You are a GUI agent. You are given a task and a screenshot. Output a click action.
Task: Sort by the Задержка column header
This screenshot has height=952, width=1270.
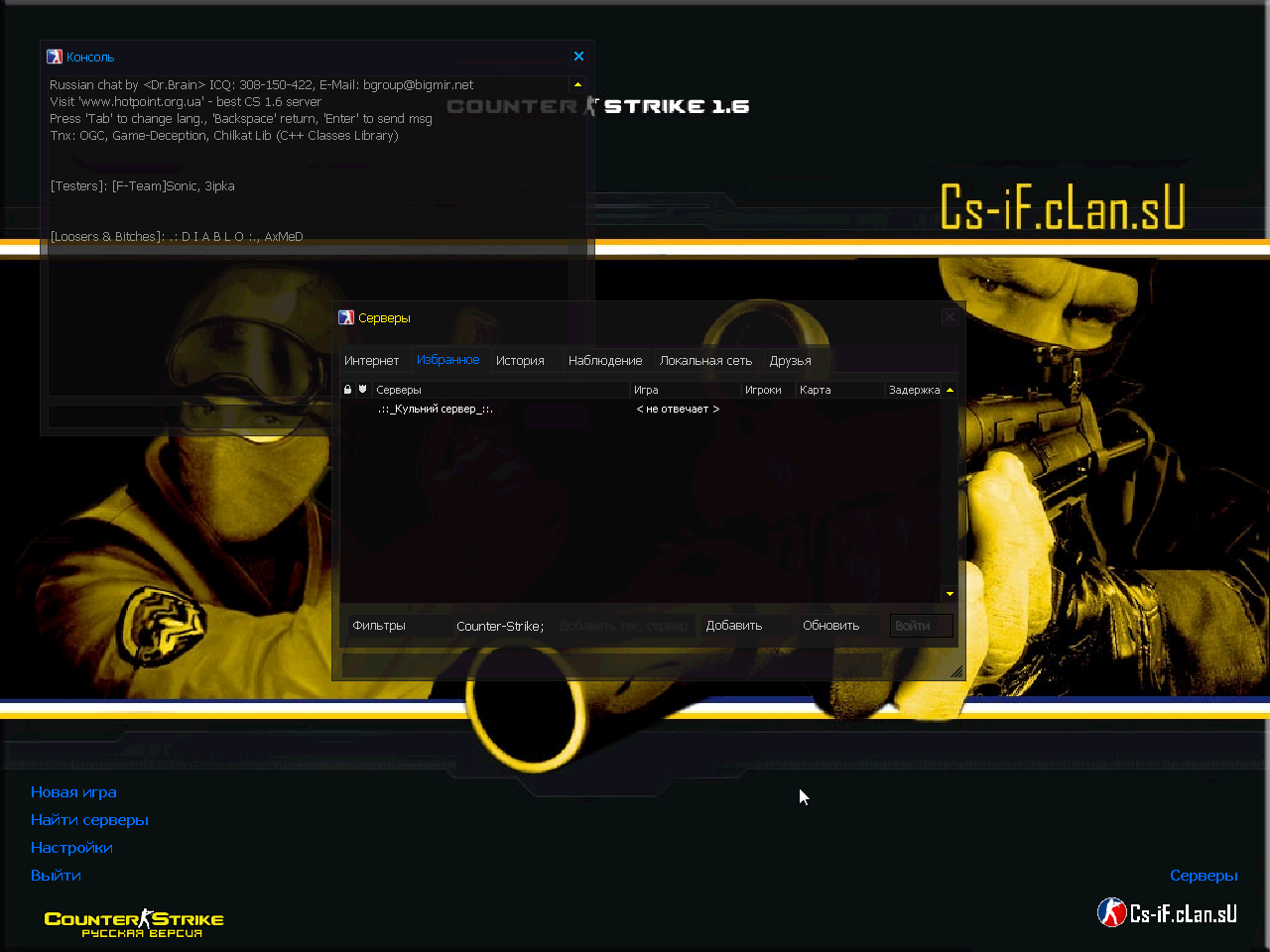pos(914,390)
